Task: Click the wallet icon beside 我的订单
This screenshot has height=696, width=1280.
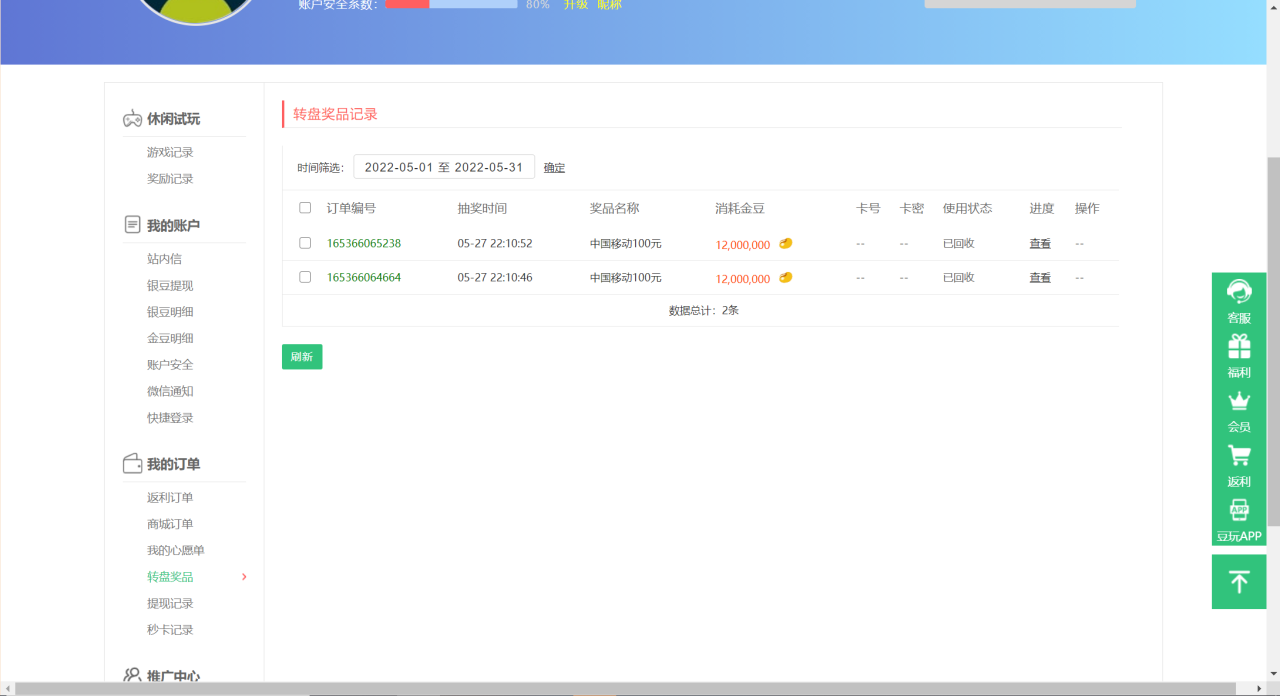Action: coord(132,464)
